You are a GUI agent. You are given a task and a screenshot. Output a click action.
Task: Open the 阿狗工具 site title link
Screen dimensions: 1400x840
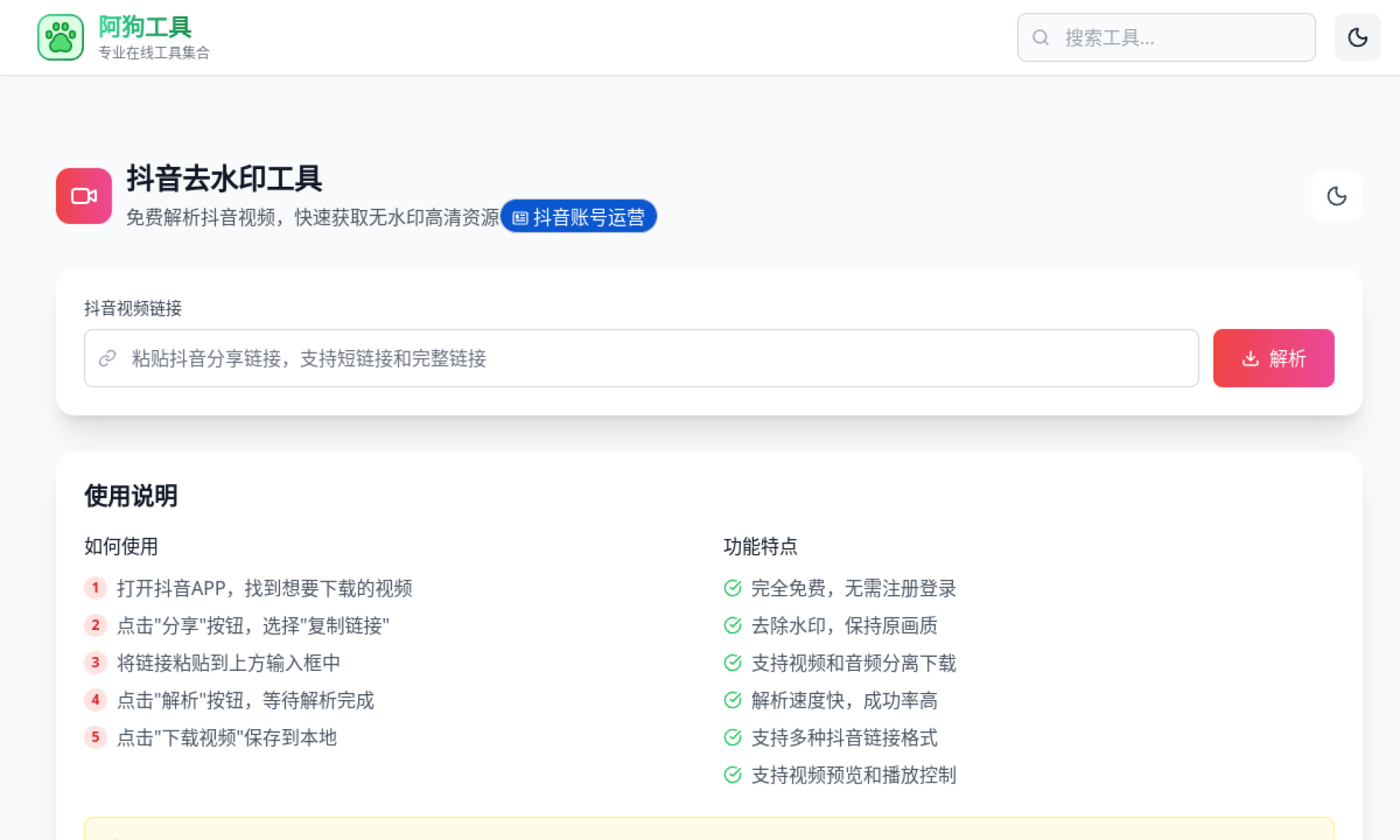145,27
